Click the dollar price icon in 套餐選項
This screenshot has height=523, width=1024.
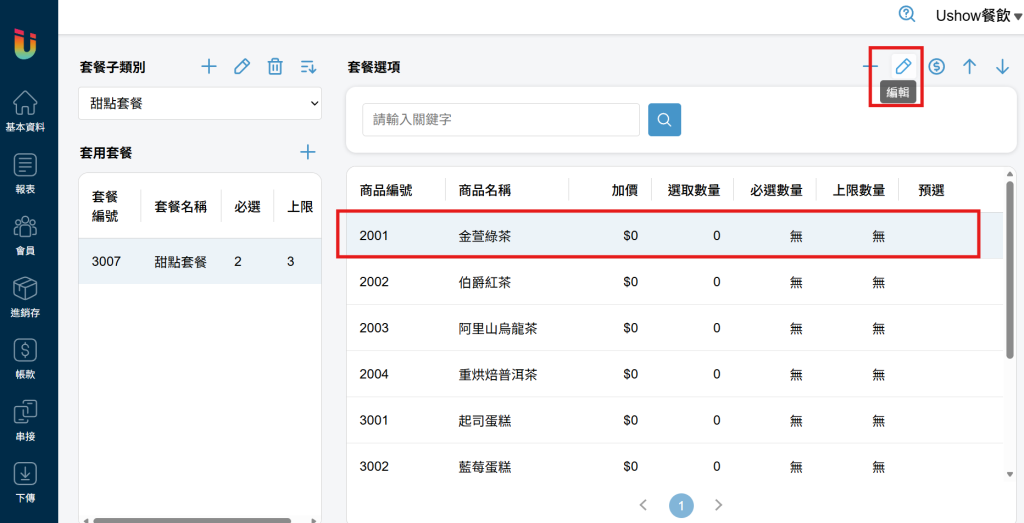point(936,66)
